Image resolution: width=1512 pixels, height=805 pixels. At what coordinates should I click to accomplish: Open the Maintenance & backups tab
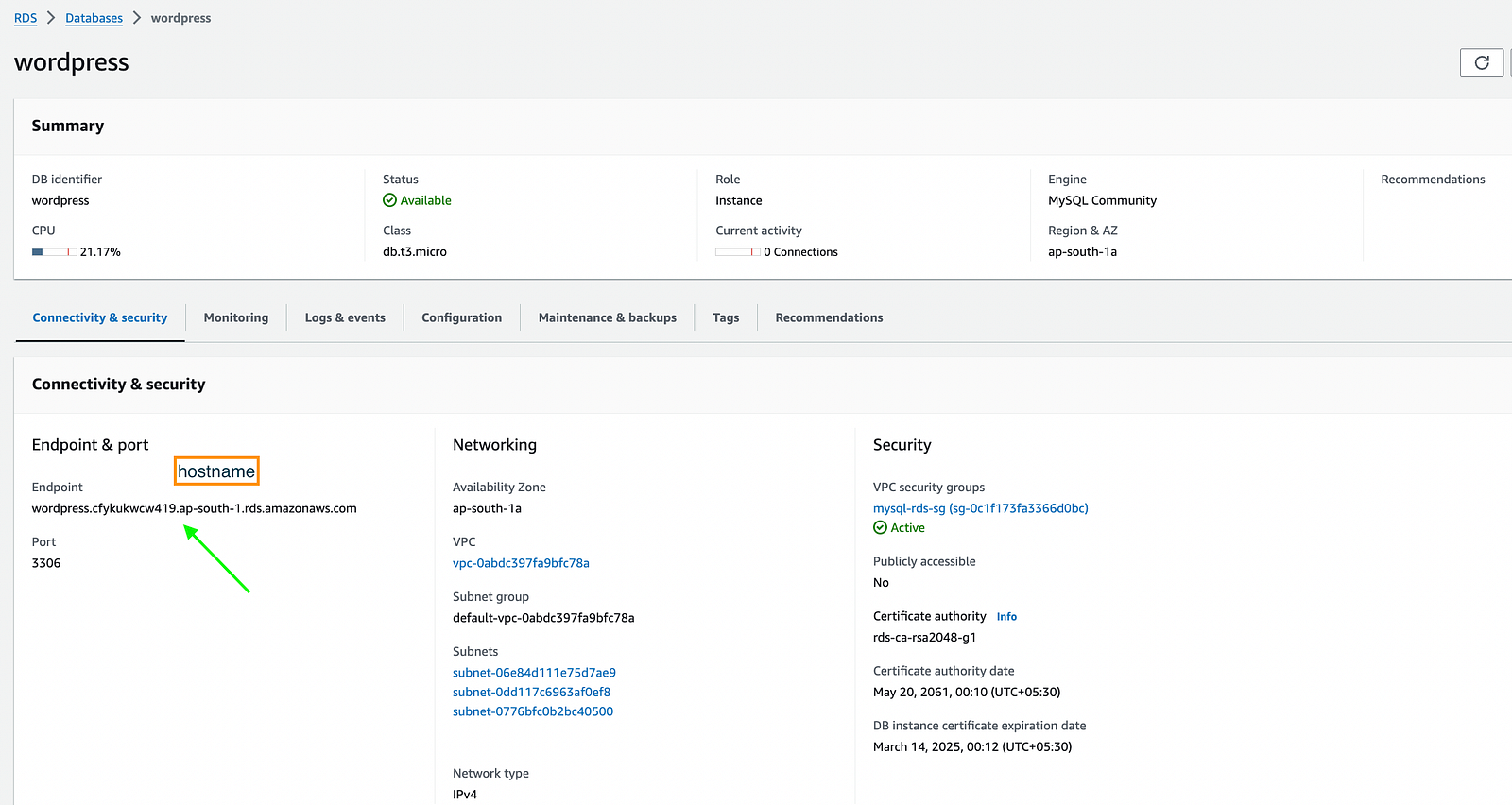608,317
